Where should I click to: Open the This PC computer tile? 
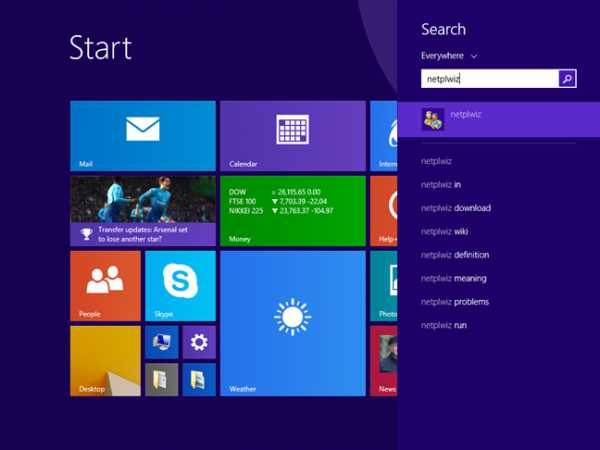(162, 342)
